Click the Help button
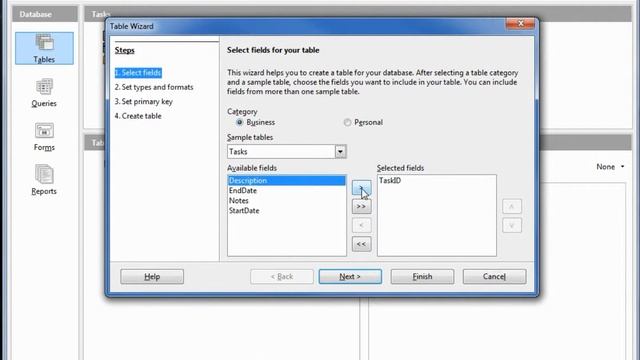The width and height of the screenshot is (640, 360). 152,277
